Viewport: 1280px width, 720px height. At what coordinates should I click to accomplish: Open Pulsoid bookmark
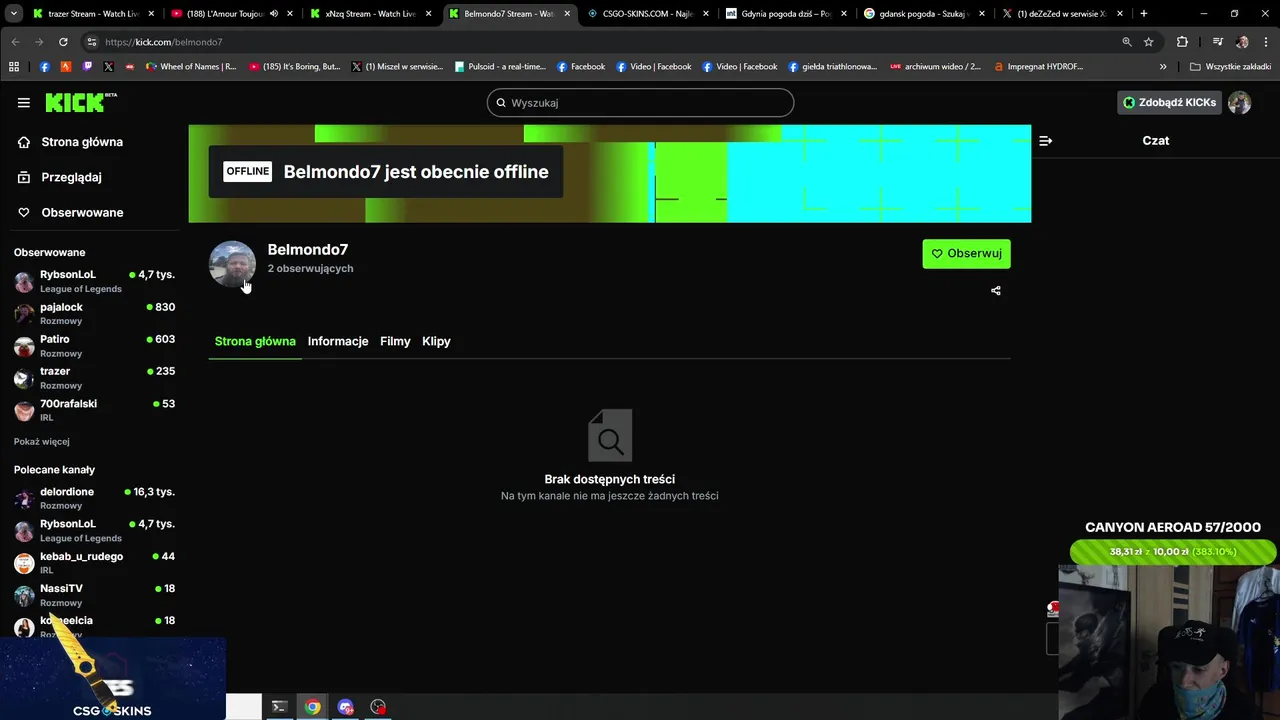pos(499,66)
